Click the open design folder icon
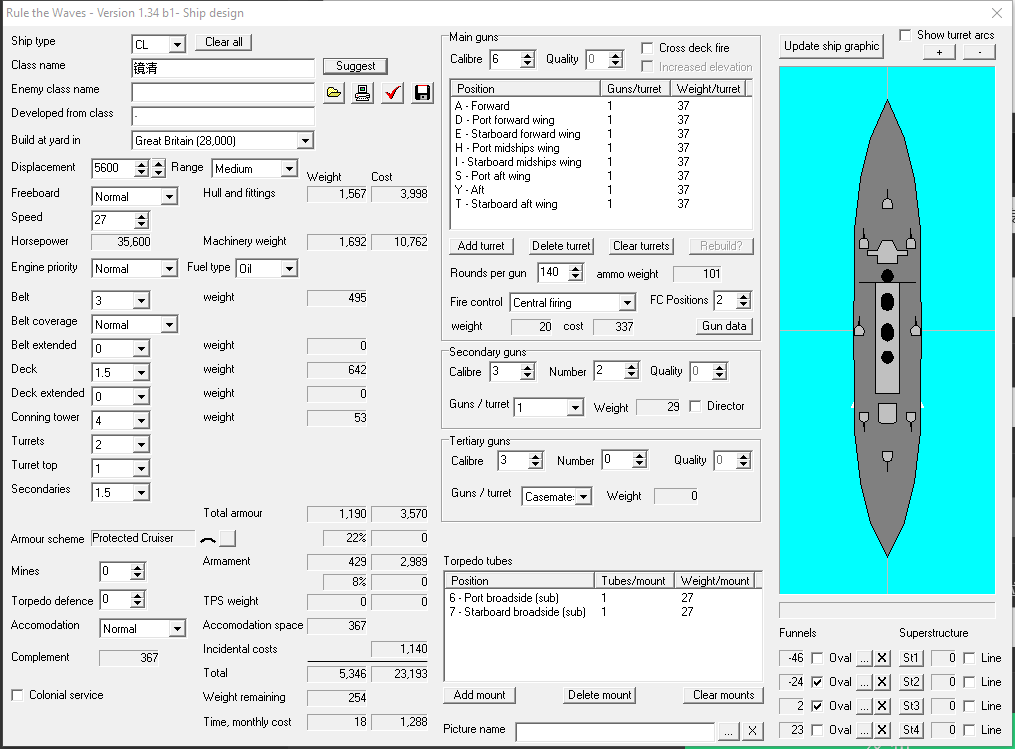1015x749 pixels. tap(334, 93)
